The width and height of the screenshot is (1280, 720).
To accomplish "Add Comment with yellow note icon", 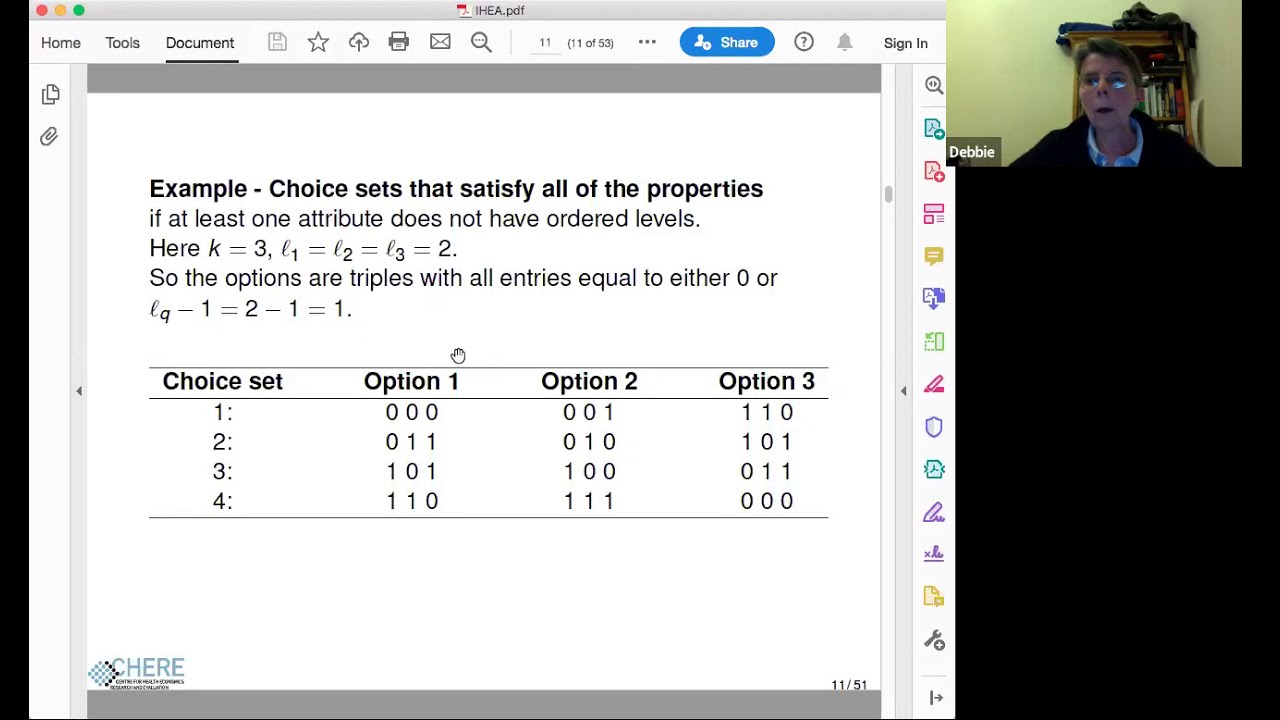I will coord(934,257).
